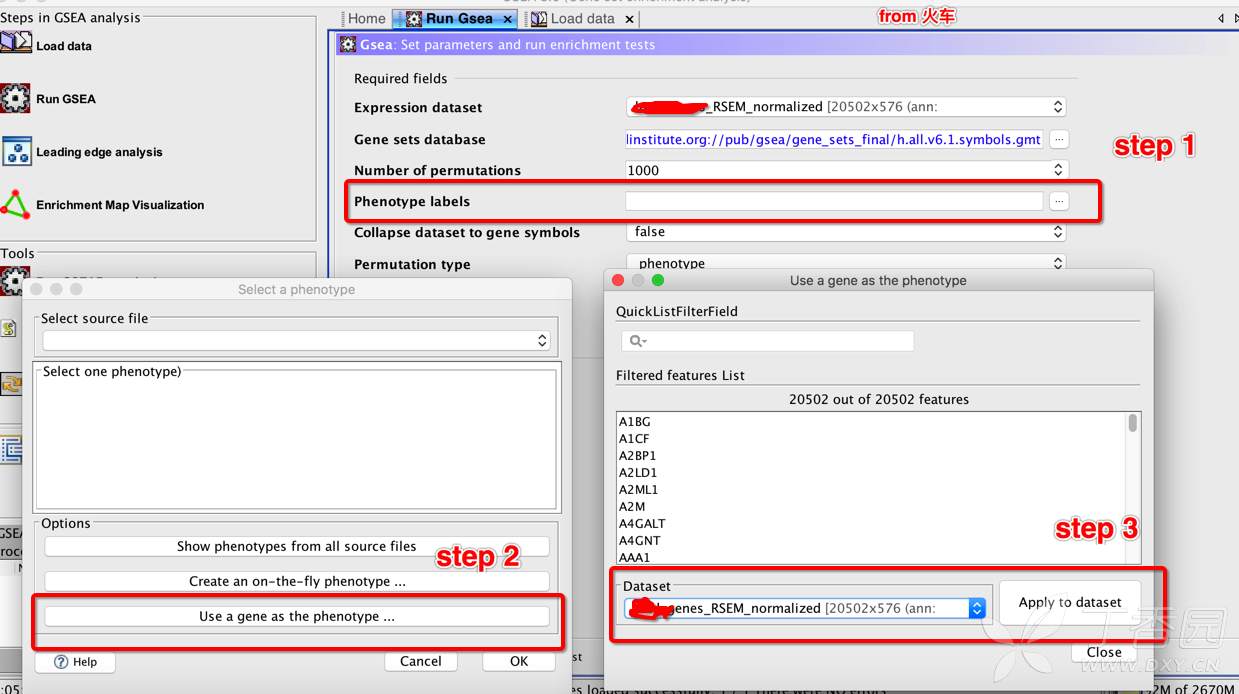Click the Phenotype labels browse button
Viewport: 1239px width, 694px height.
tap(1059, 201)
